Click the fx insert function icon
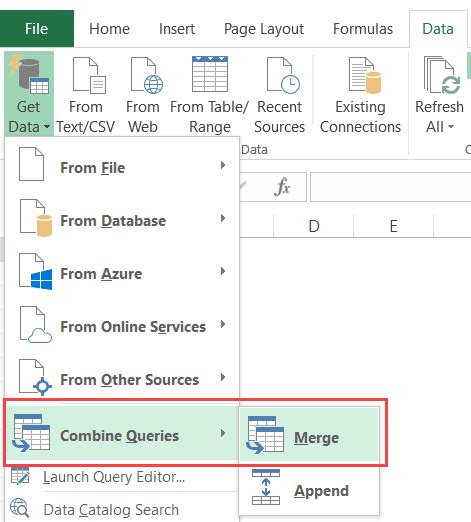 (282, 187)
